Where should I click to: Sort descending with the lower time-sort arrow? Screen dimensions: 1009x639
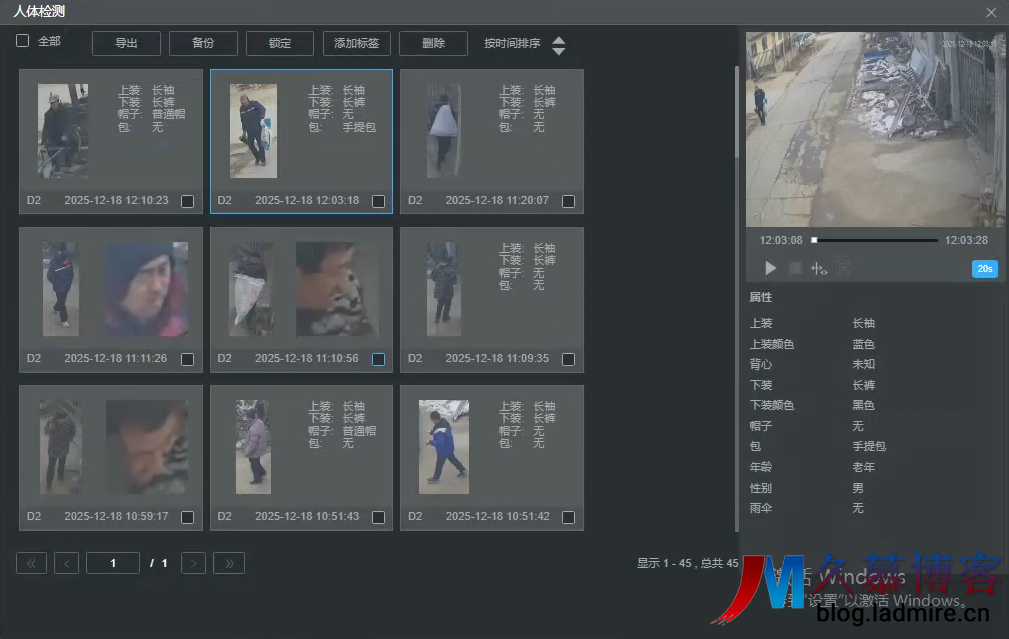point(559,51)
